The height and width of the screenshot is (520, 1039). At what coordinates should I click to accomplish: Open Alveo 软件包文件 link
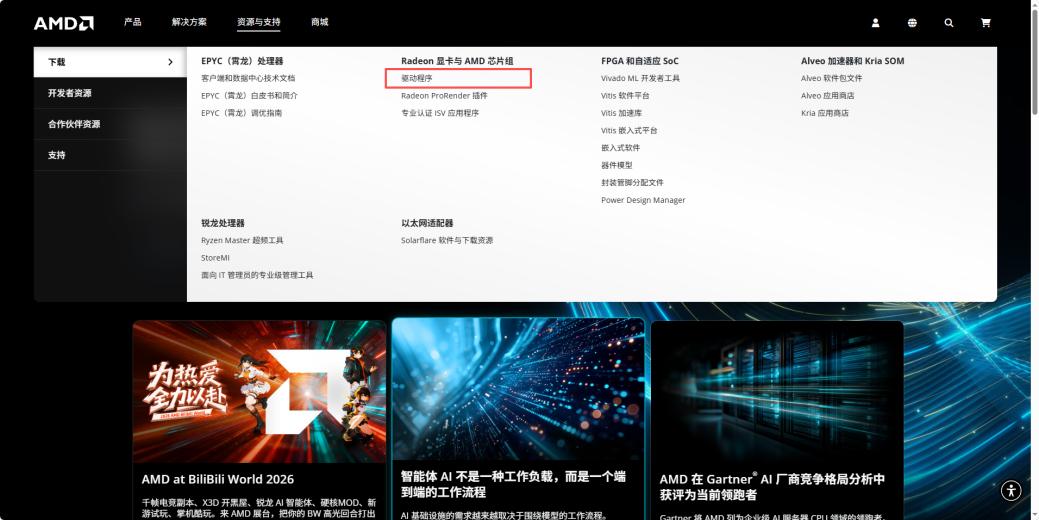832,78
